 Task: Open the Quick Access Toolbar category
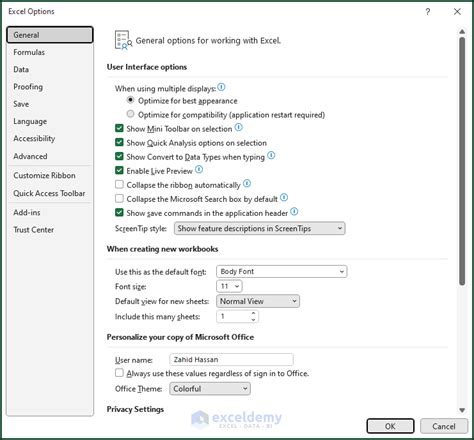pos(50,193)
